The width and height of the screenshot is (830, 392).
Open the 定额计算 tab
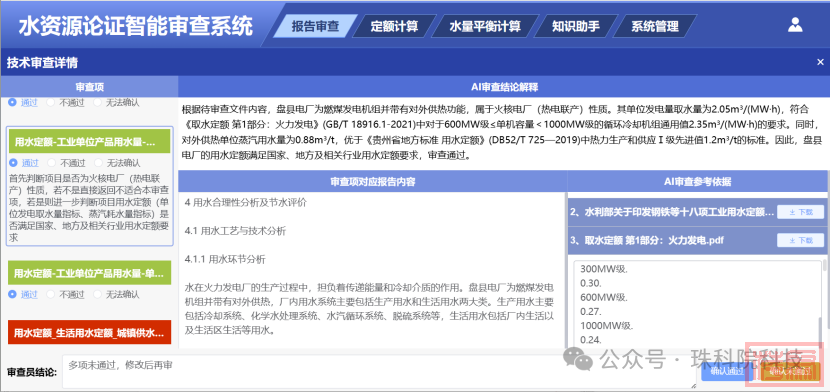pos(394,26)
